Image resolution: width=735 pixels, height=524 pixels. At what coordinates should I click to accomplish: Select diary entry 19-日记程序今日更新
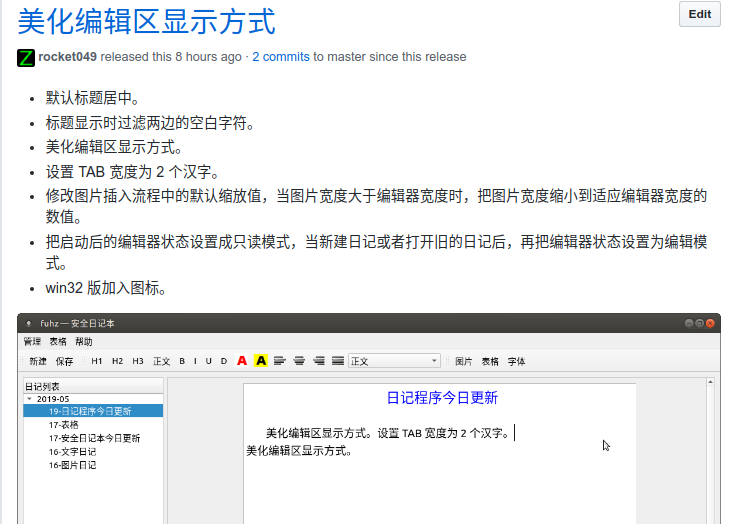pos(93,411)
